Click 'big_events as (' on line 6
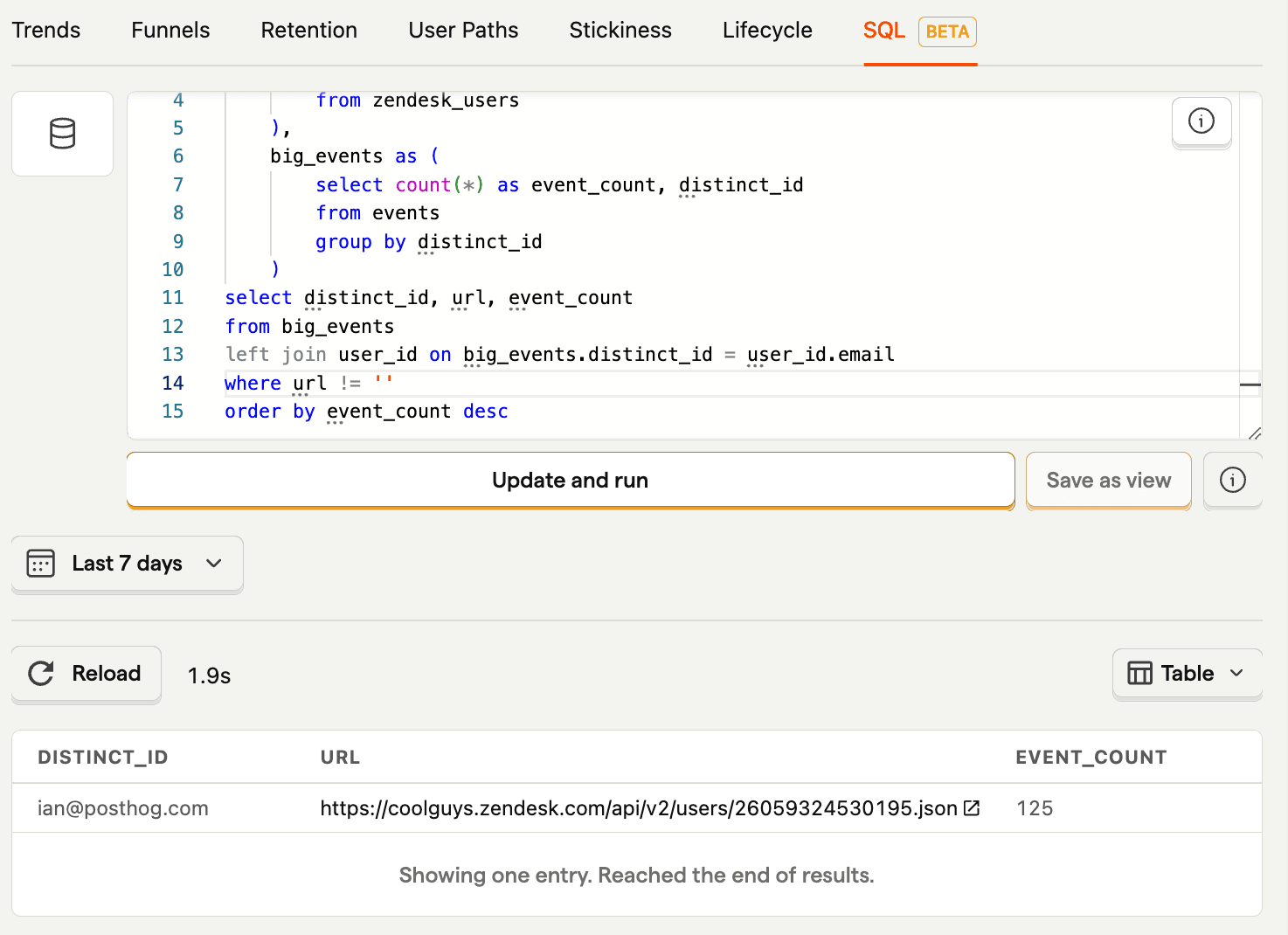Screen dimensions: 1288x935 355,156
